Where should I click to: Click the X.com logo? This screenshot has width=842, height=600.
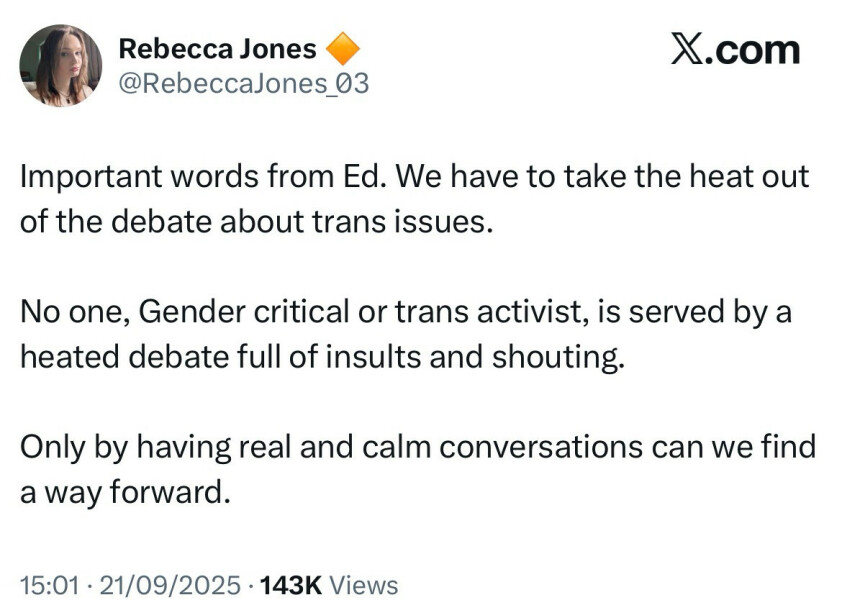coord(735,50)
